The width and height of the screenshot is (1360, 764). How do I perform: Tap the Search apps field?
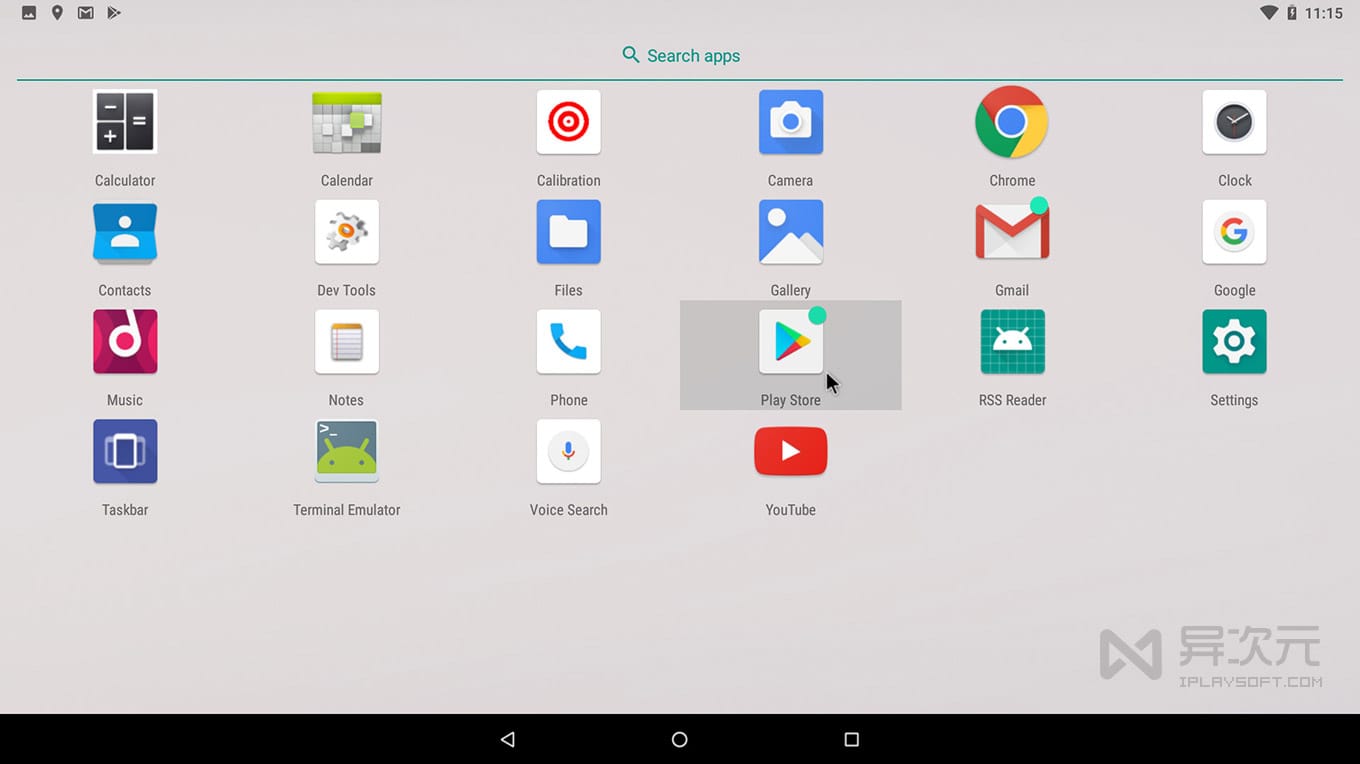point(681,55)
